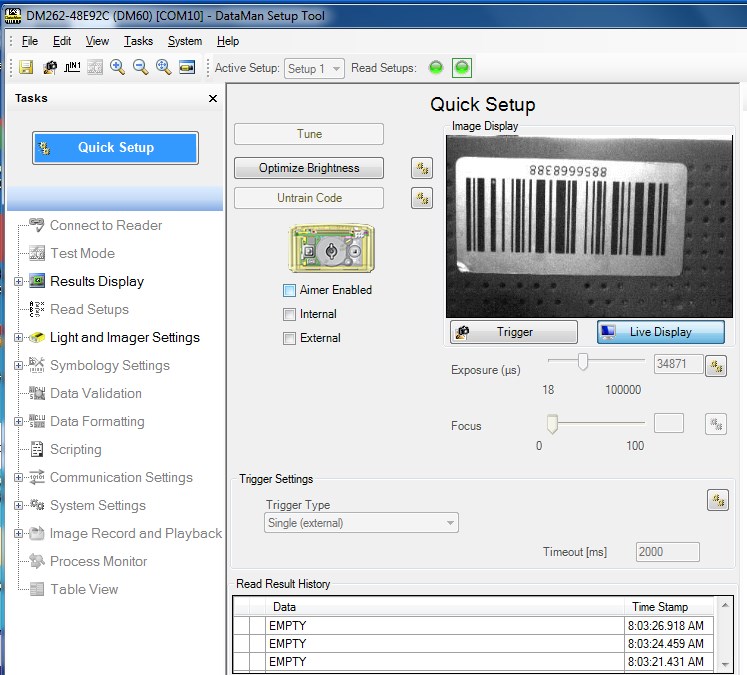Click settings icon beside Optimize Brightness
Image resolution: width=747 pixels, height=675 pixels.
(x=422, y=168)
